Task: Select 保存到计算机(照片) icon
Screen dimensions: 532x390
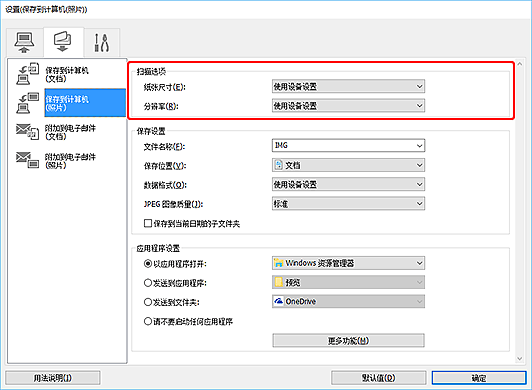Action: click(27, 103)
